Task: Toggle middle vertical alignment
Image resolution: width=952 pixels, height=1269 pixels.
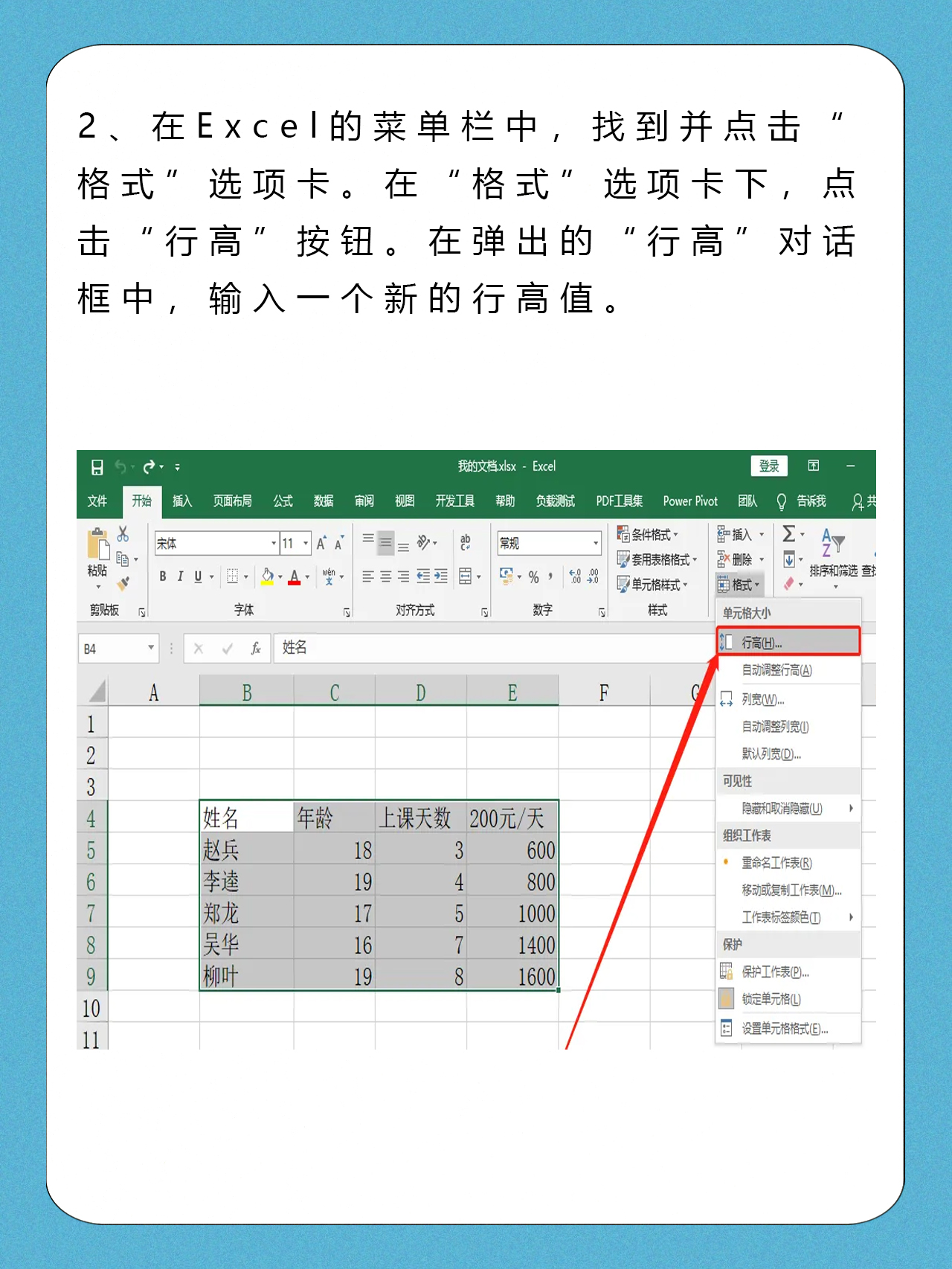Action: (x=385, y=543)
